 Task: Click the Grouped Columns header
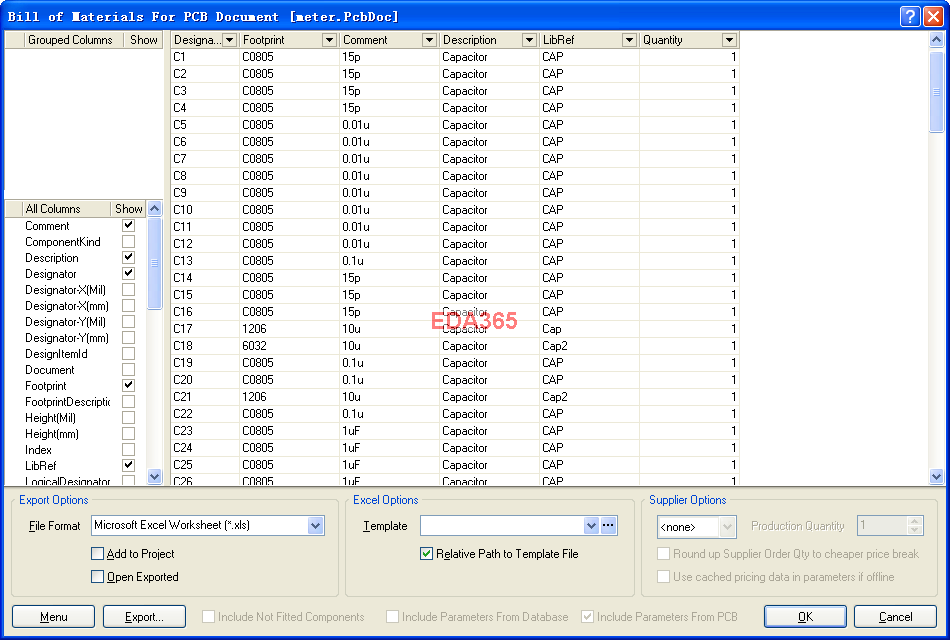(70, 40)
